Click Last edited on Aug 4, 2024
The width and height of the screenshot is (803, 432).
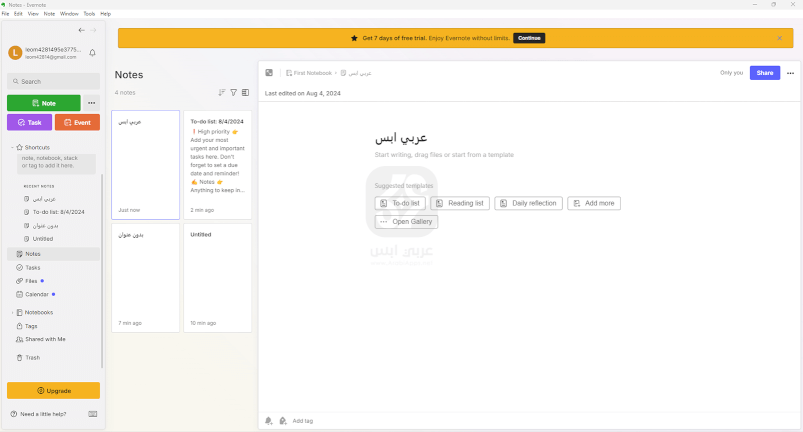click(x=303, y=93)
